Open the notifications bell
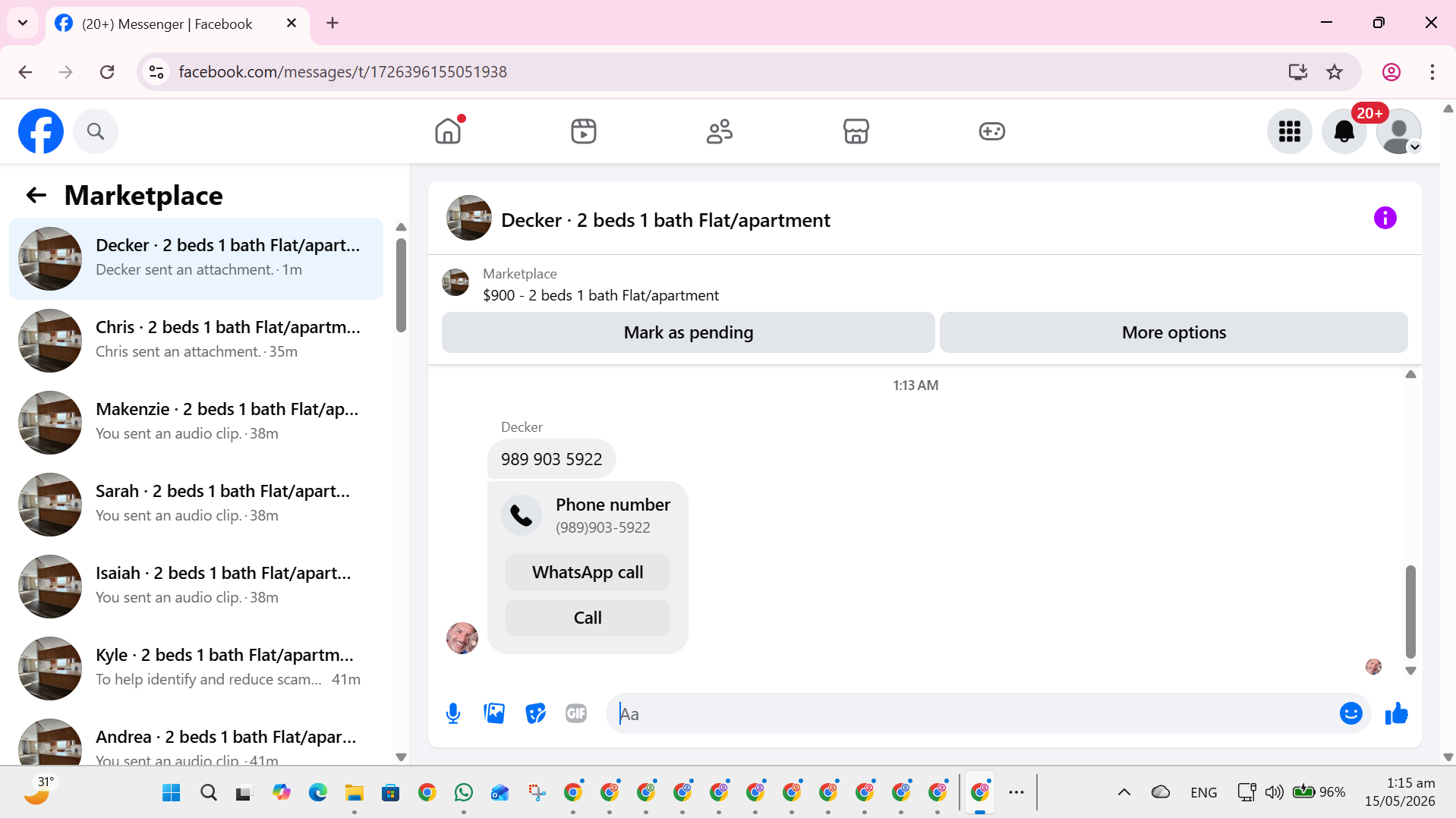The height and width of the screenshot is (818, 1456). (1344, 131)
